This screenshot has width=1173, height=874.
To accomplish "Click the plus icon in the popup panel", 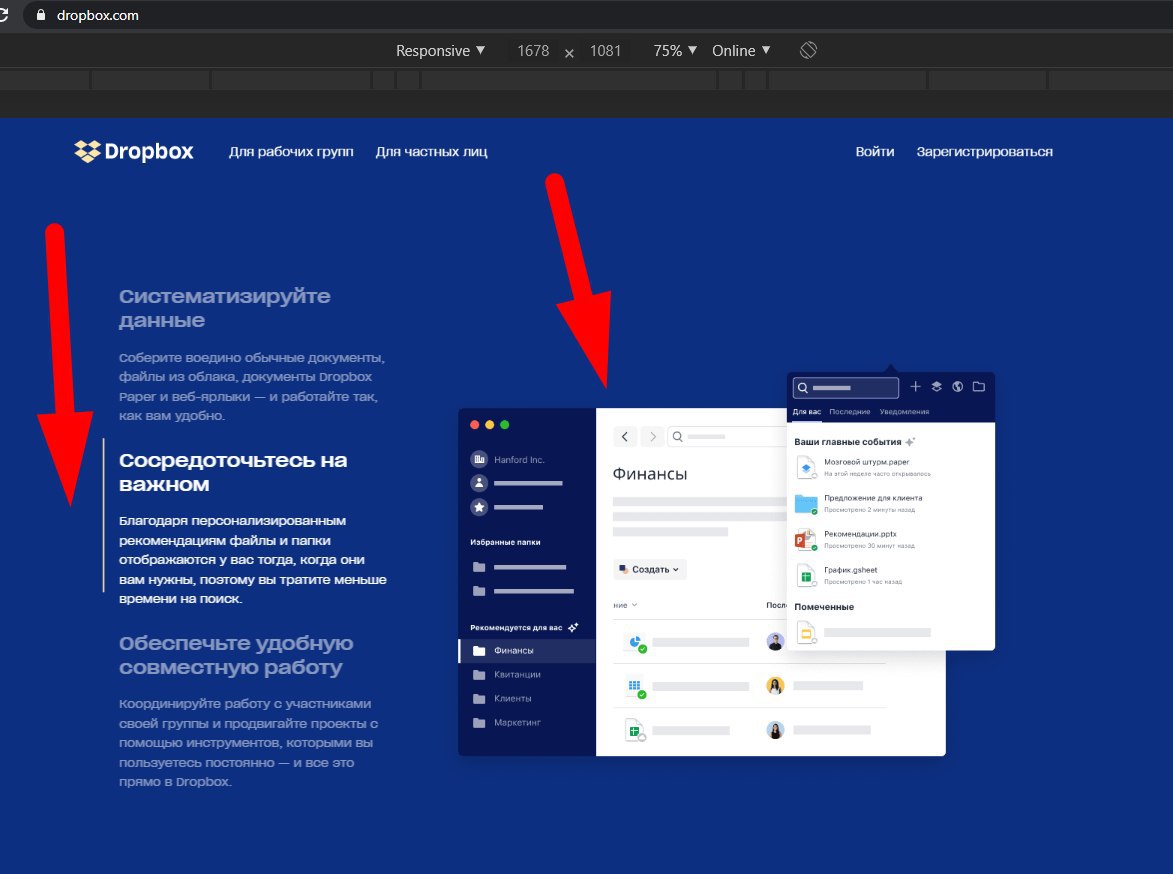I will [915, 386].
